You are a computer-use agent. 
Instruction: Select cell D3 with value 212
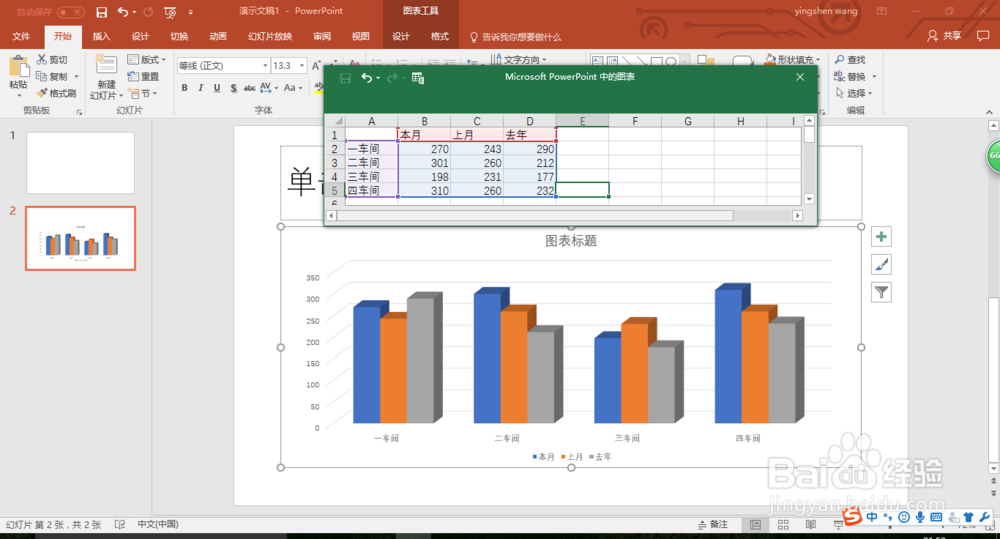point(529,163)
